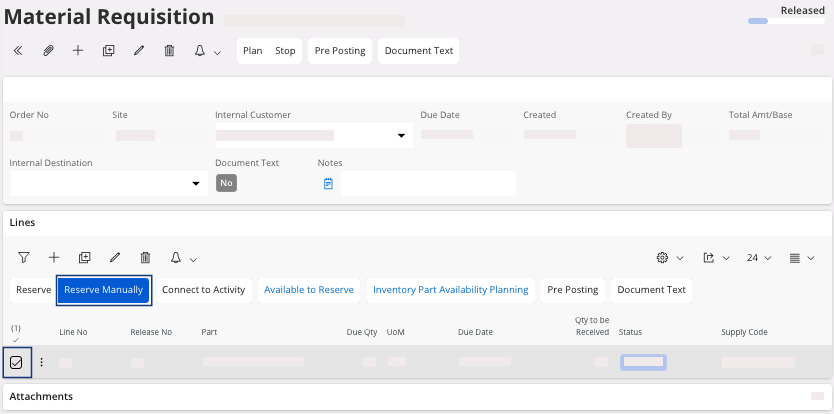
Task: Open the three-dot row menu on the line
Action: tap(41, 362)
